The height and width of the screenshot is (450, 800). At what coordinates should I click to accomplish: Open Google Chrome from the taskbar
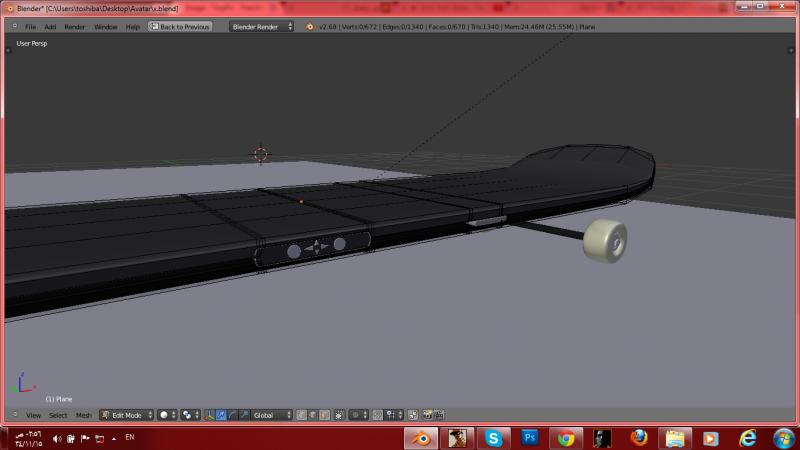[566, 438]
